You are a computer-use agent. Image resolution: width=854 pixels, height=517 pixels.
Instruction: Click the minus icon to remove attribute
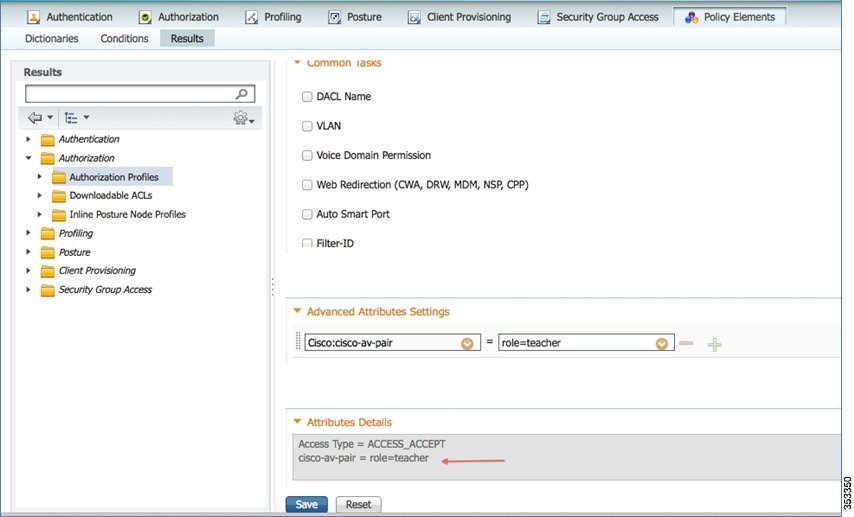point(686,343)
